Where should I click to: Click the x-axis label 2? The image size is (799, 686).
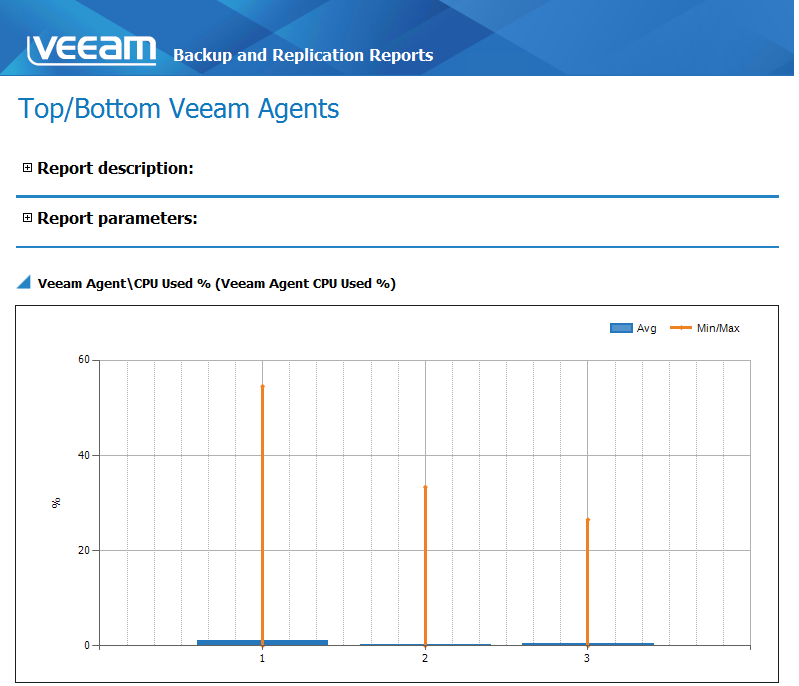click(x=425, y=658)
